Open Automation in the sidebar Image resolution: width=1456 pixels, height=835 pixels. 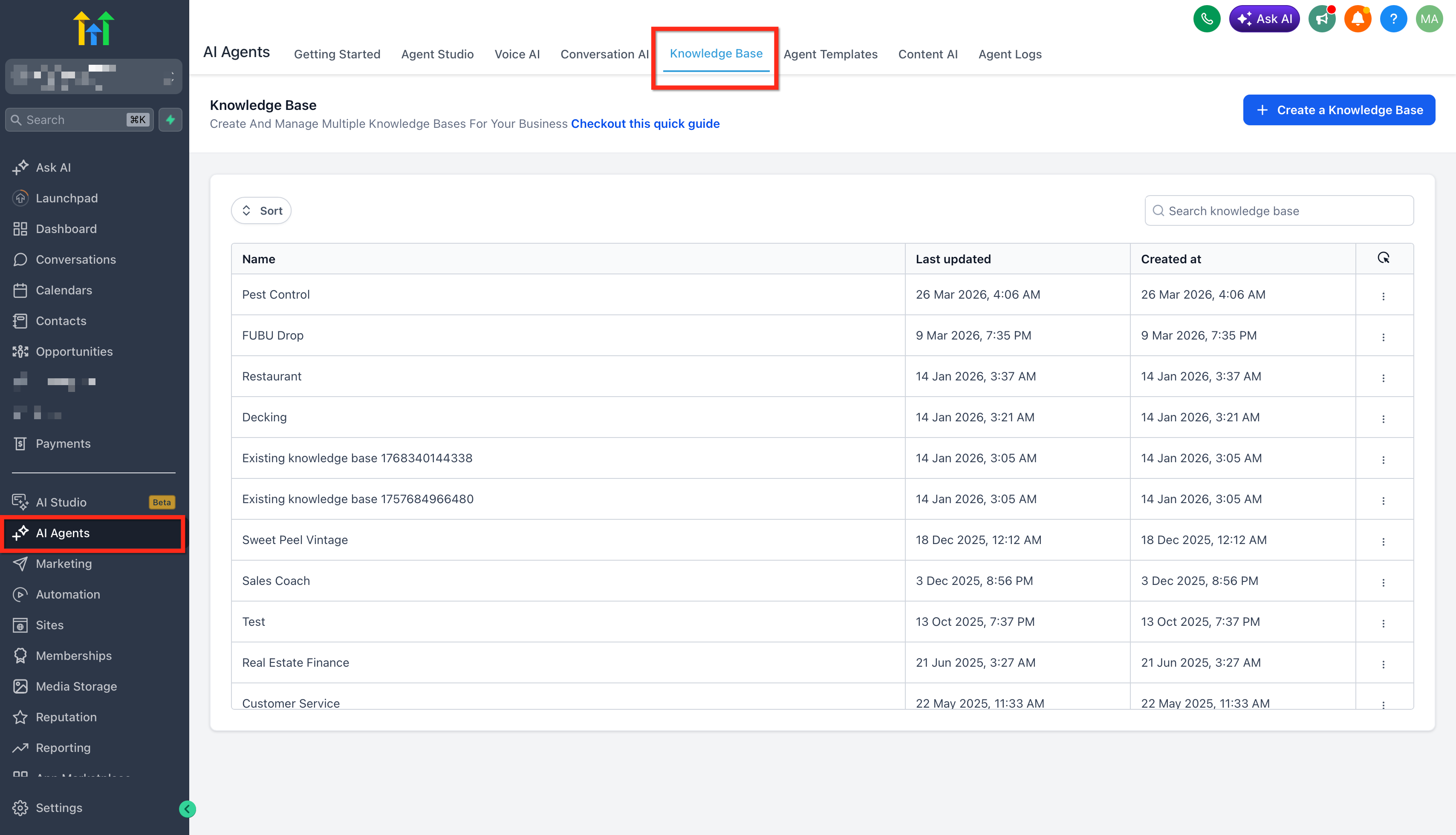tap(68, 594)
